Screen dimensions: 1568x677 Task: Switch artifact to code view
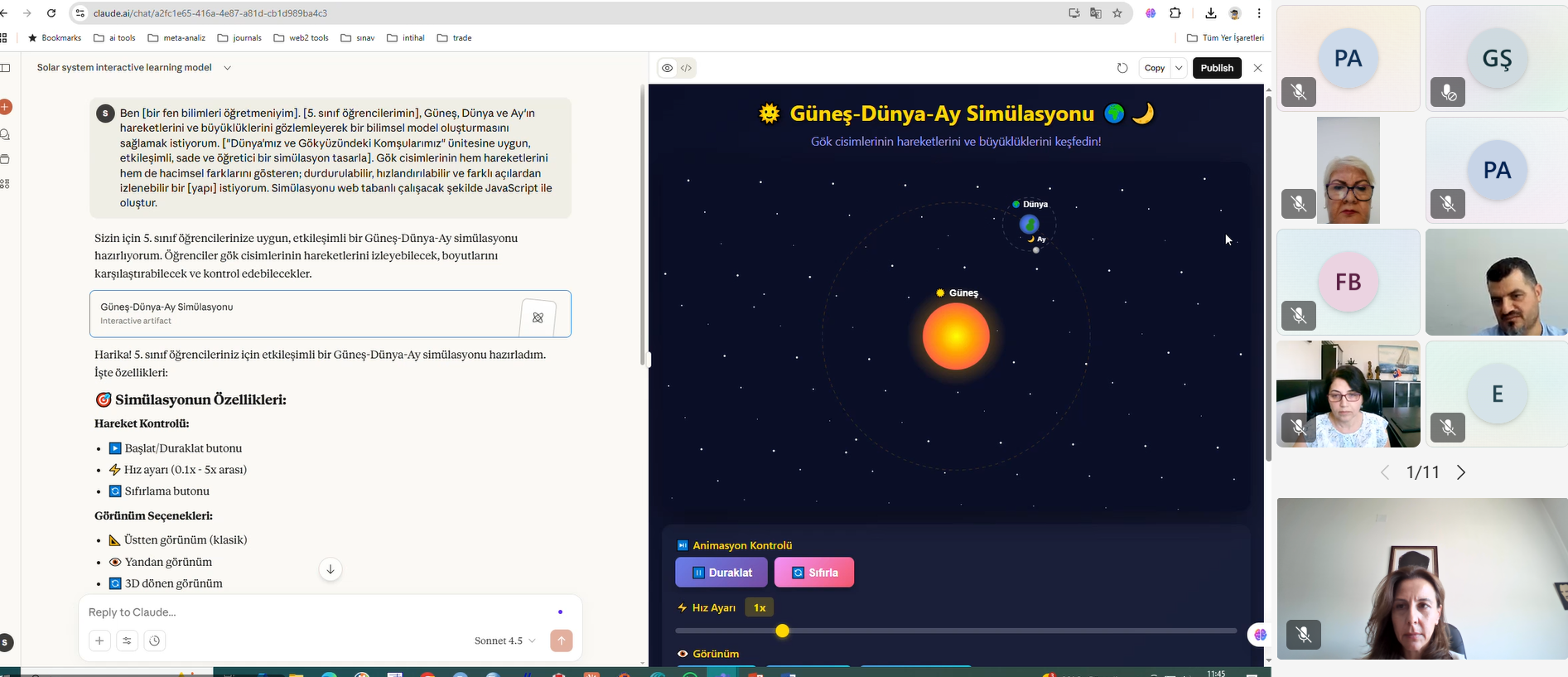pos(687,68)
